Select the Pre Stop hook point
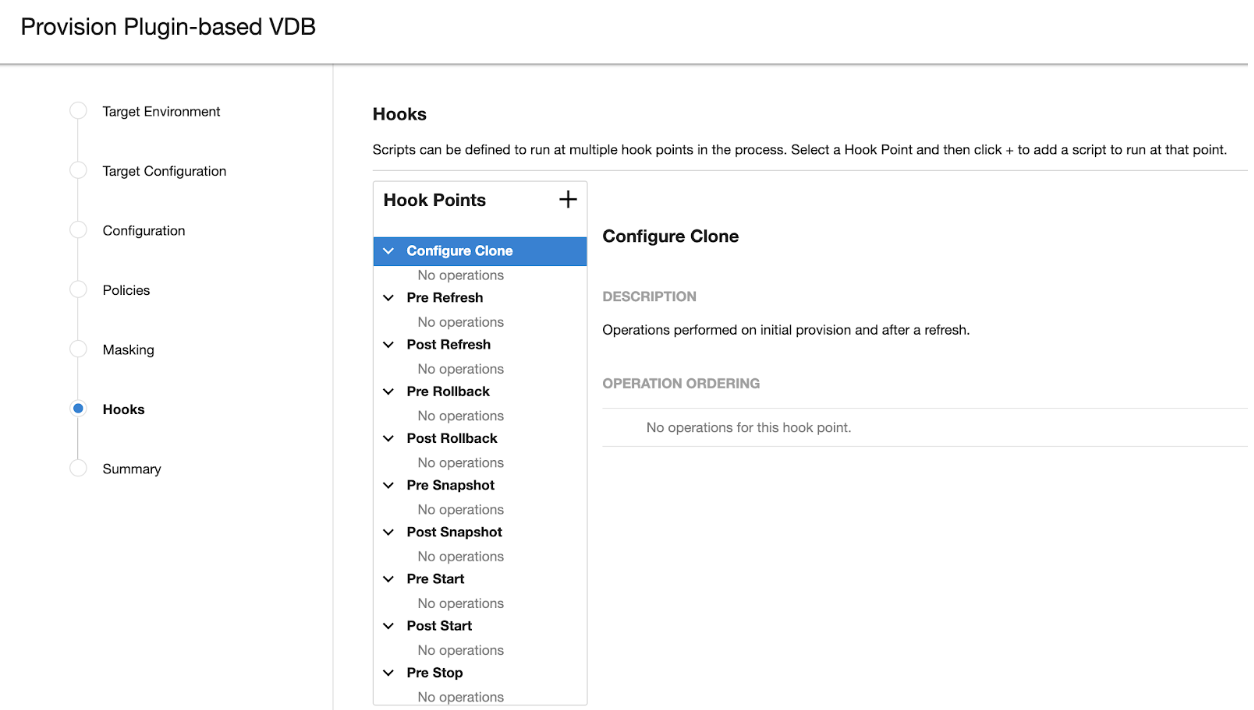This screenshot has width=1254, height=710. (x=434, y=673)
